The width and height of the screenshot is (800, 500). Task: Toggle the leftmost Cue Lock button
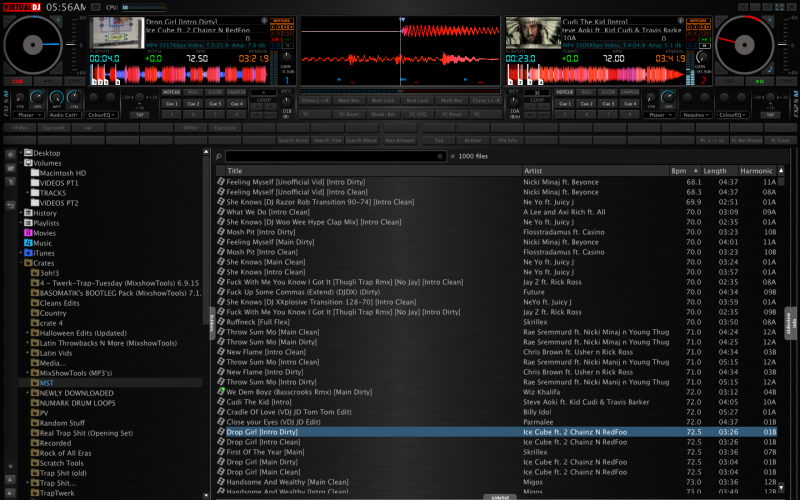pos(54,128)
